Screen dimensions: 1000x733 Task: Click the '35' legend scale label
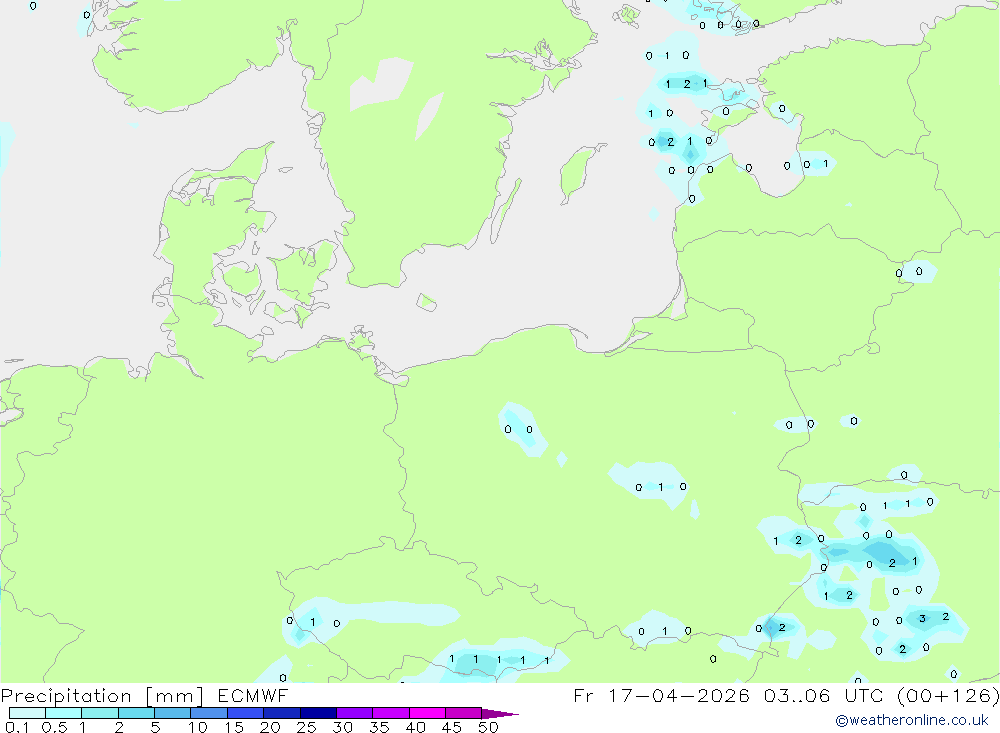[x=379, y=727]
